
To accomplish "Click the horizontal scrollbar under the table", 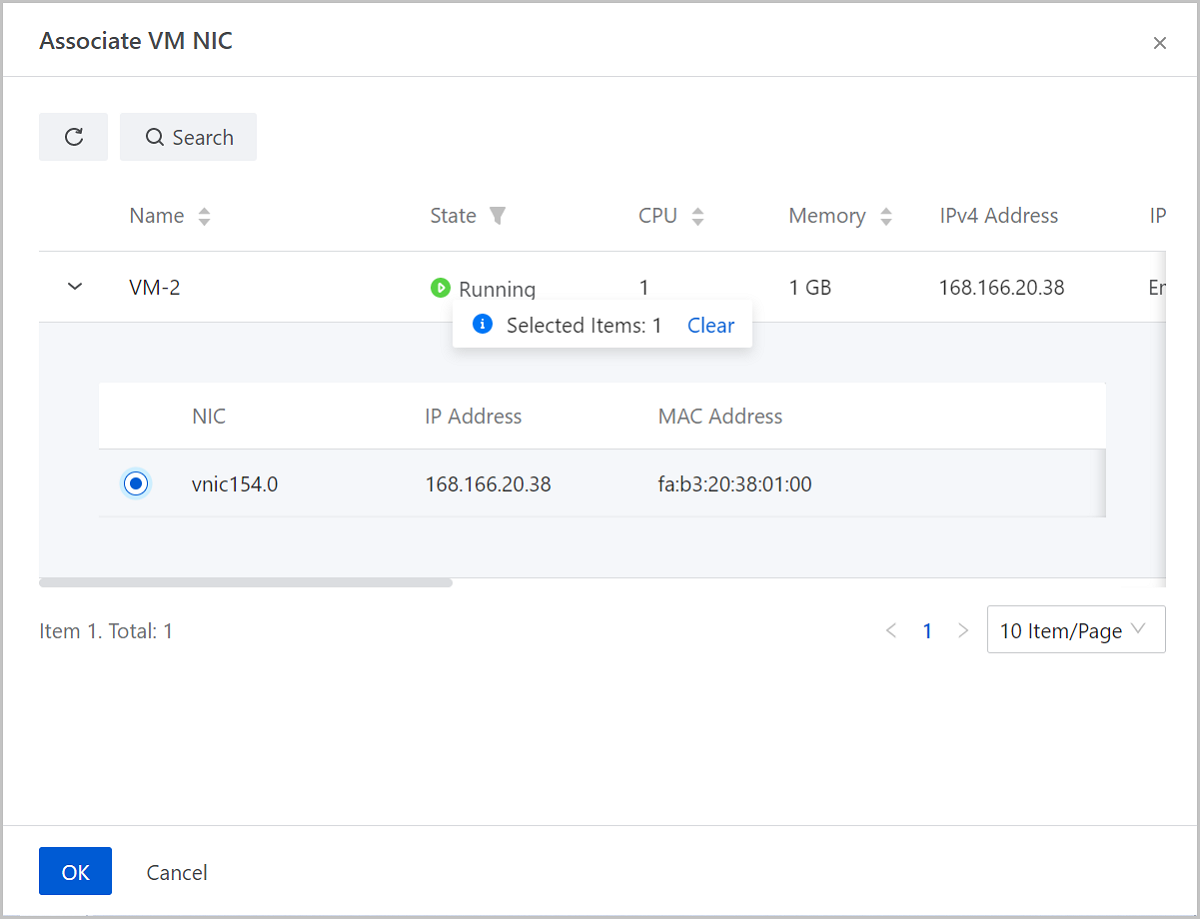I will click(x=245, y=582).
